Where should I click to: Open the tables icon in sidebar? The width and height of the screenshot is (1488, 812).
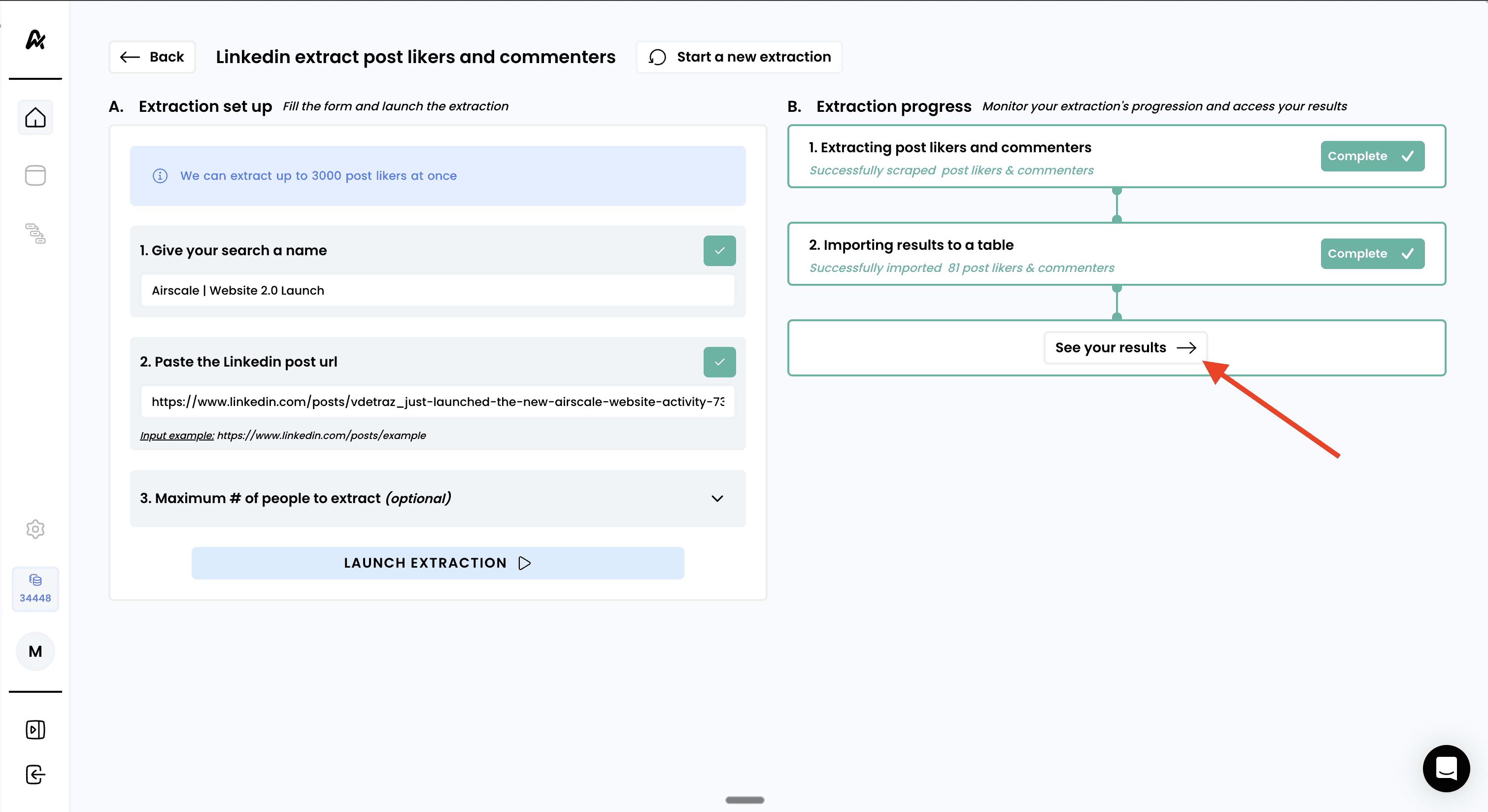pyautogui.click(x=35, y=175)
